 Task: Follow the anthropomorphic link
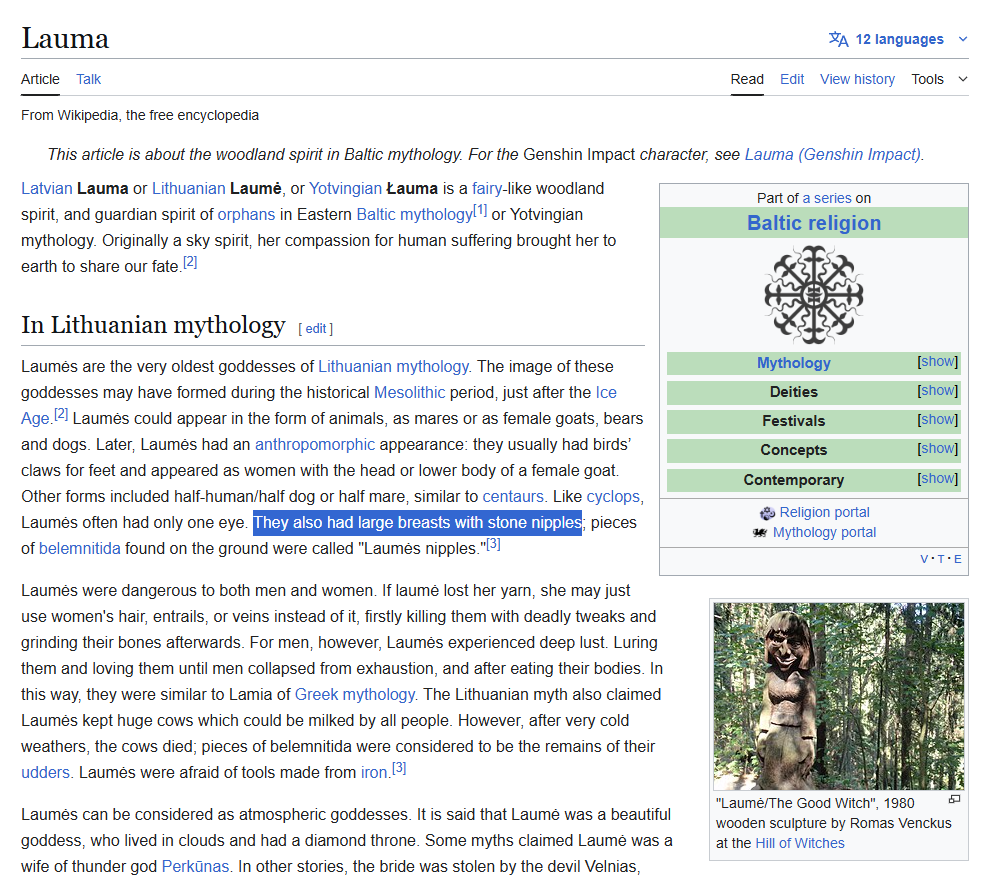(315, 445)
